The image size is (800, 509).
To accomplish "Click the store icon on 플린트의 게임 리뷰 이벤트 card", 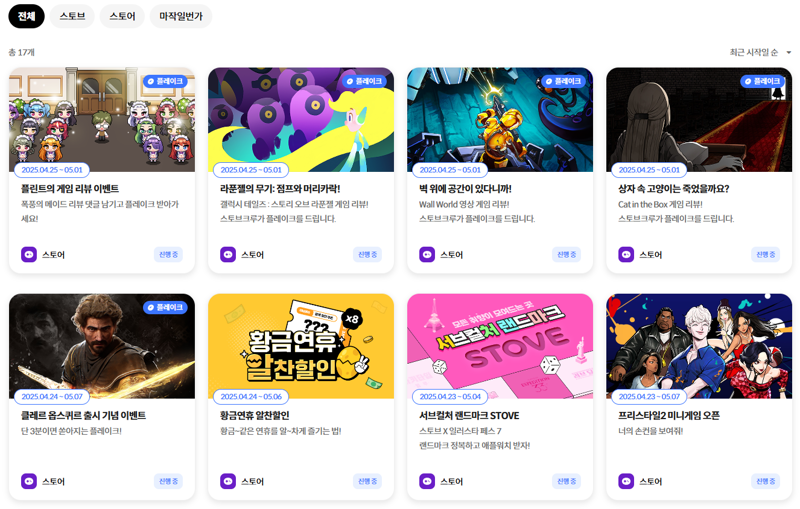I will [29, 254].
